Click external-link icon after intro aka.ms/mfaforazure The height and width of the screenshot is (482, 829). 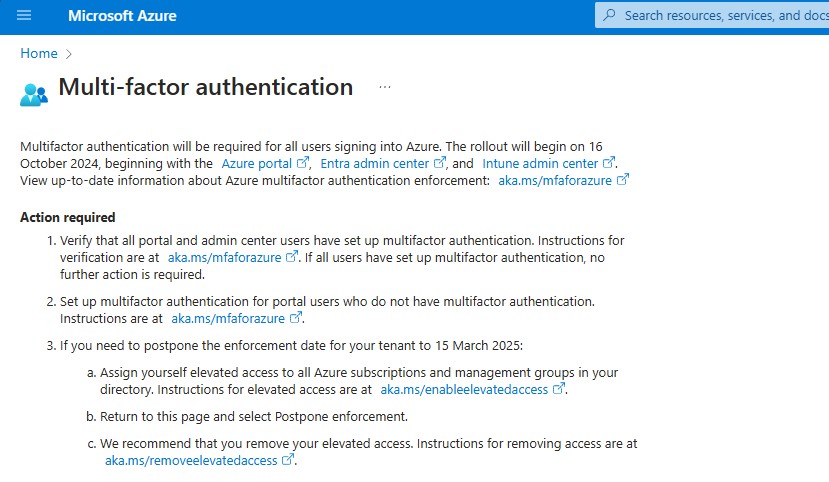pyautogui.click(x=623, y=179)
